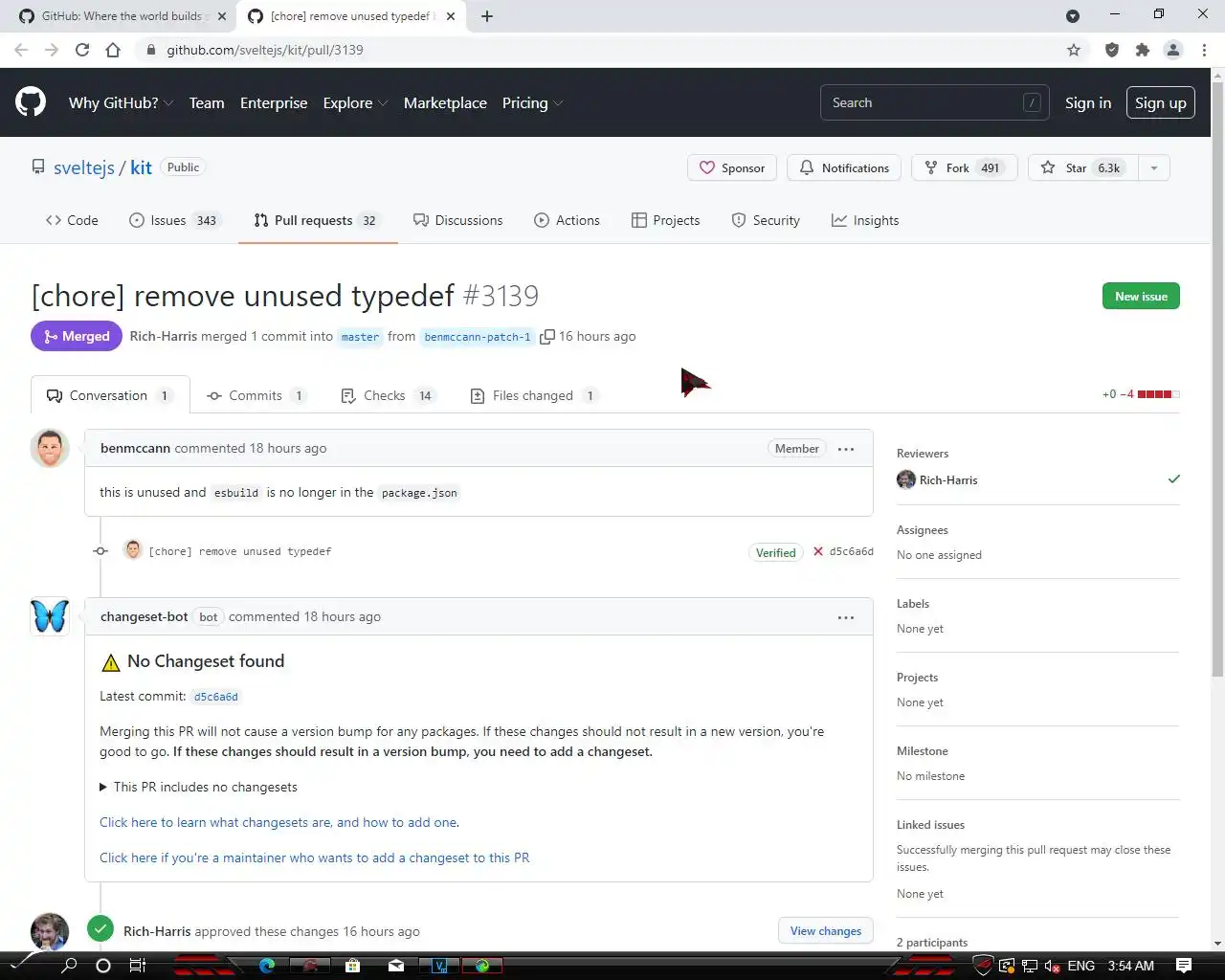Click the star icon to bookmark page

coord(1074,50)
